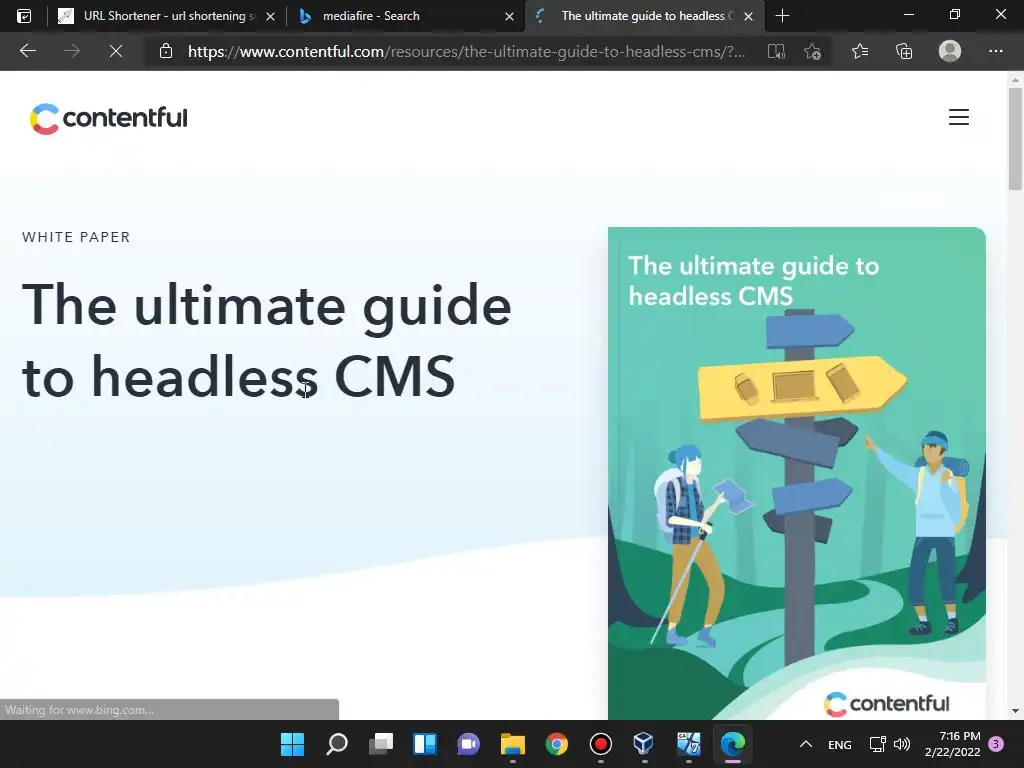Screen dimensions: 1024x768
Task: Open network settings tray icon
Action: (877, 744)
